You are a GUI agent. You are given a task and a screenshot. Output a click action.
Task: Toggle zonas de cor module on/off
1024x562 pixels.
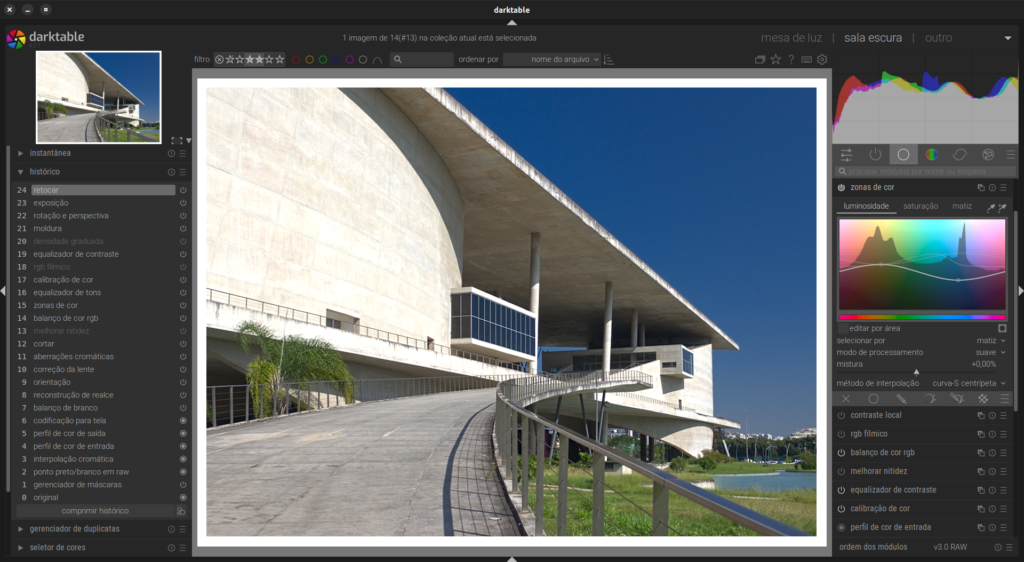pos(841,187)
